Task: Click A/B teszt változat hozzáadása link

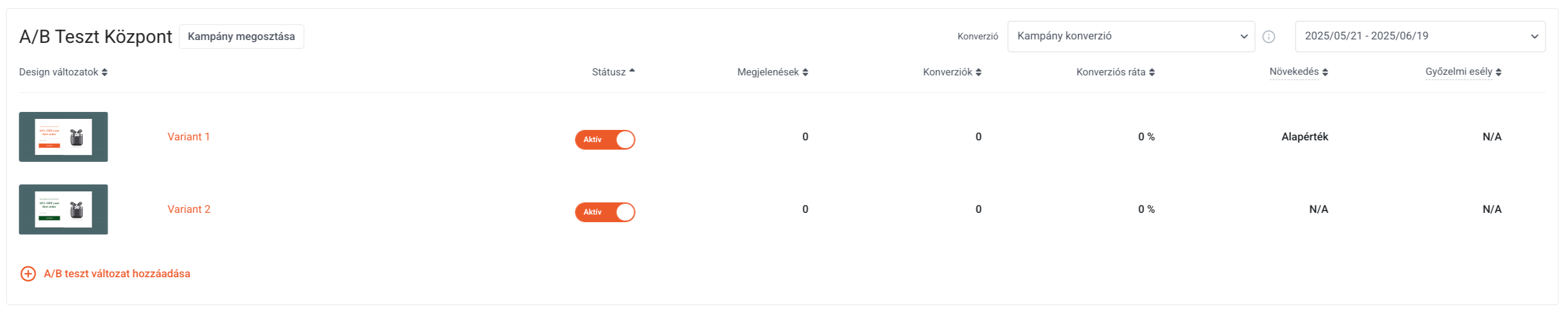Action: [117, 274]
